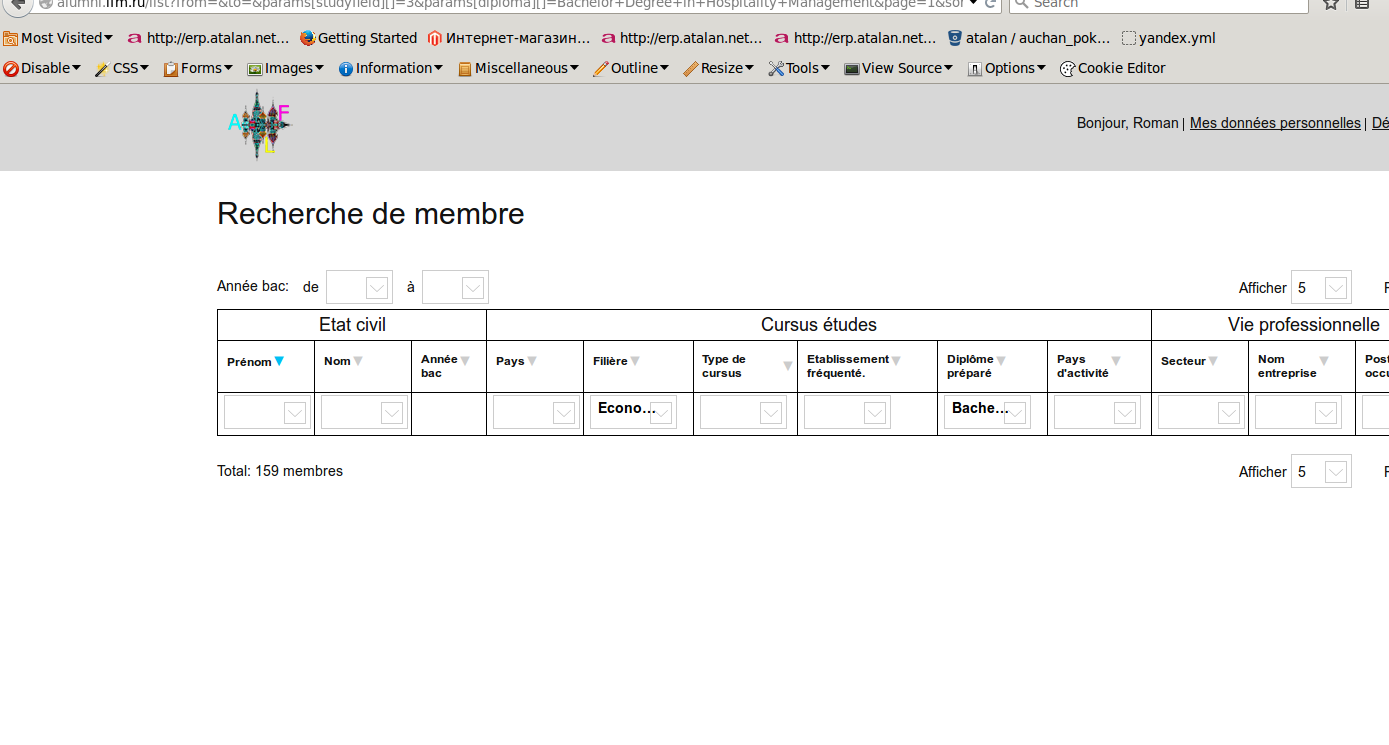Open the Forms developer toolbar menu
The width and height of the screenshot is (1389, 745).
click(198, 68)
